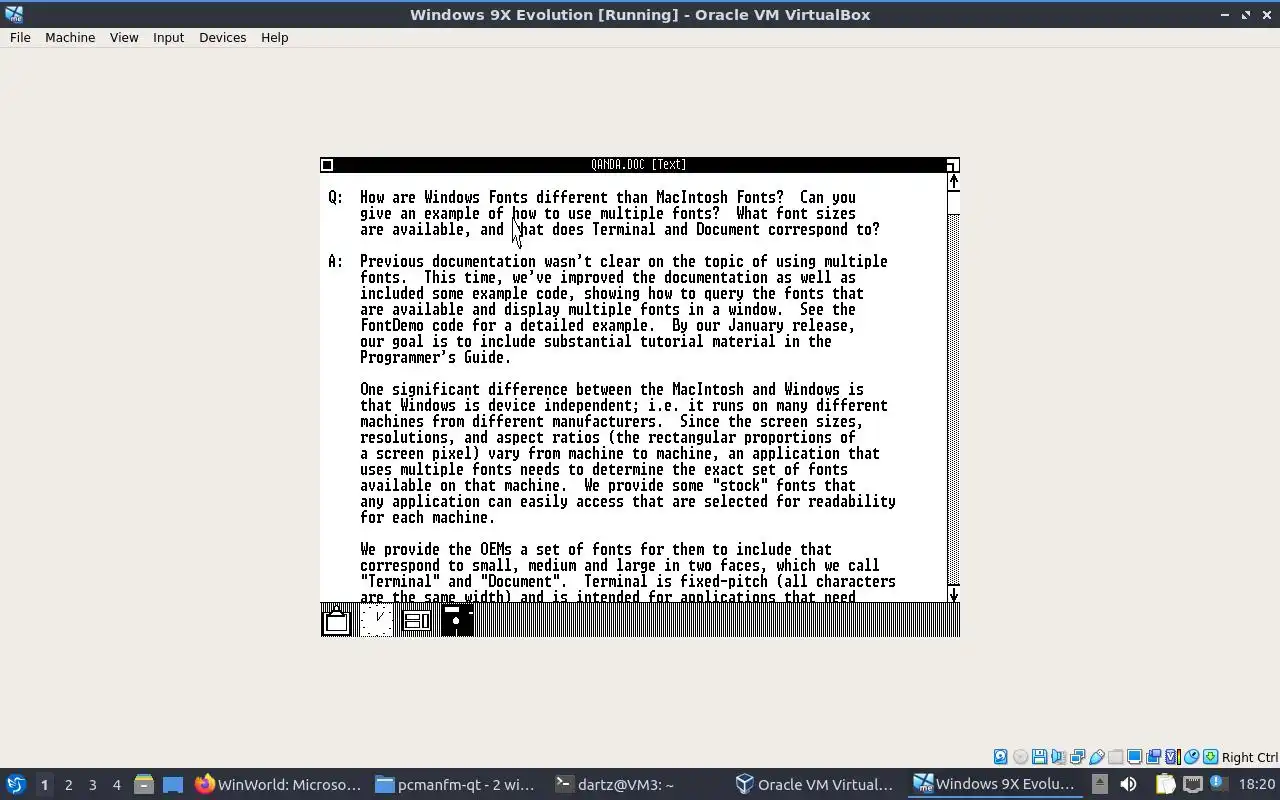Viewport: 1280px width, 800px height.
Task: Open the volume control tray icon
Action: tap(1128, 784)
